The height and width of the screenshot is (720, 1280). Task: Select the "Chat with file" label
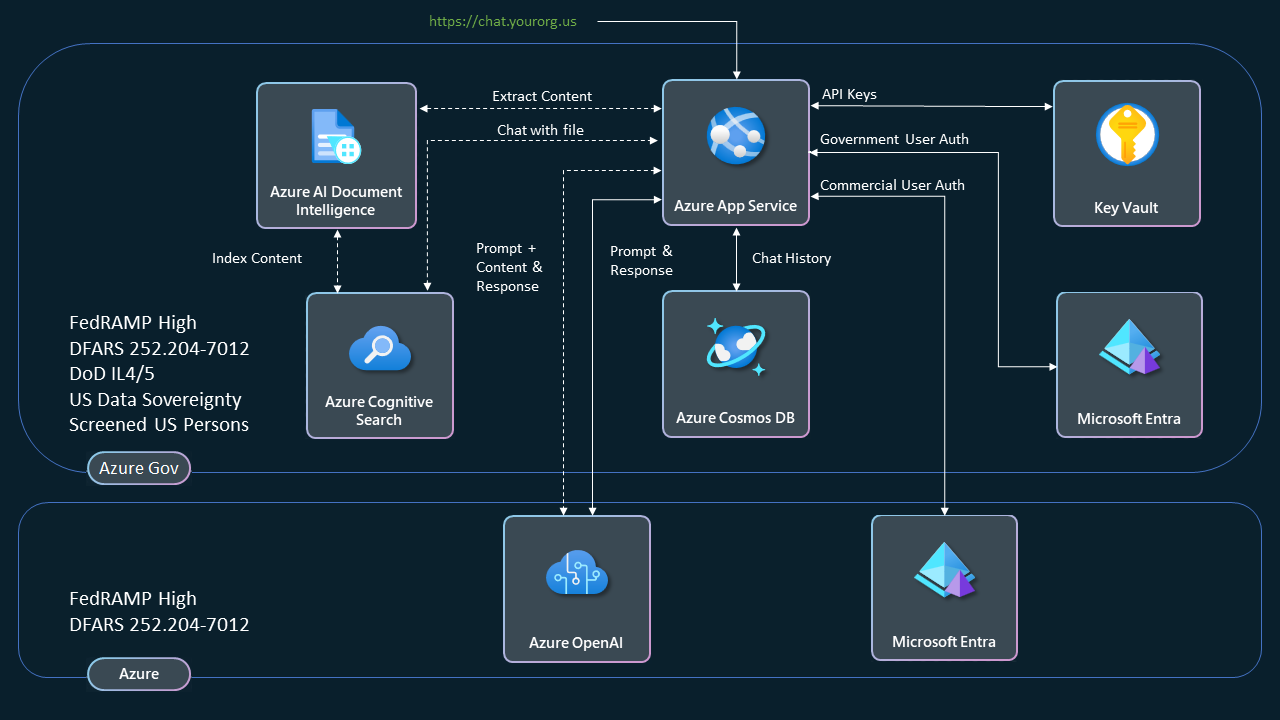click(540, 130)
